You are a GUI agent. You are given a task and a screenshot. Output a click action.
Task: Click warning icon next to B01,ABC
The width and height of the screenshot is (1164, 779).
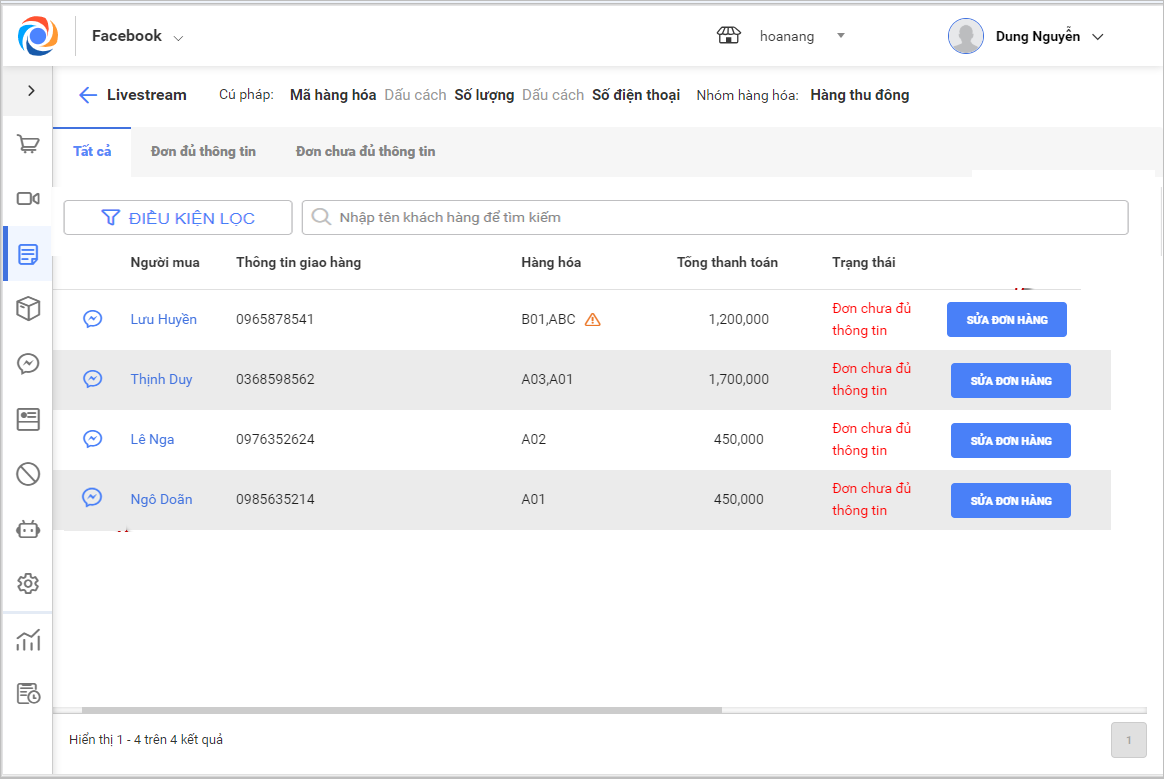pos(592,320)
